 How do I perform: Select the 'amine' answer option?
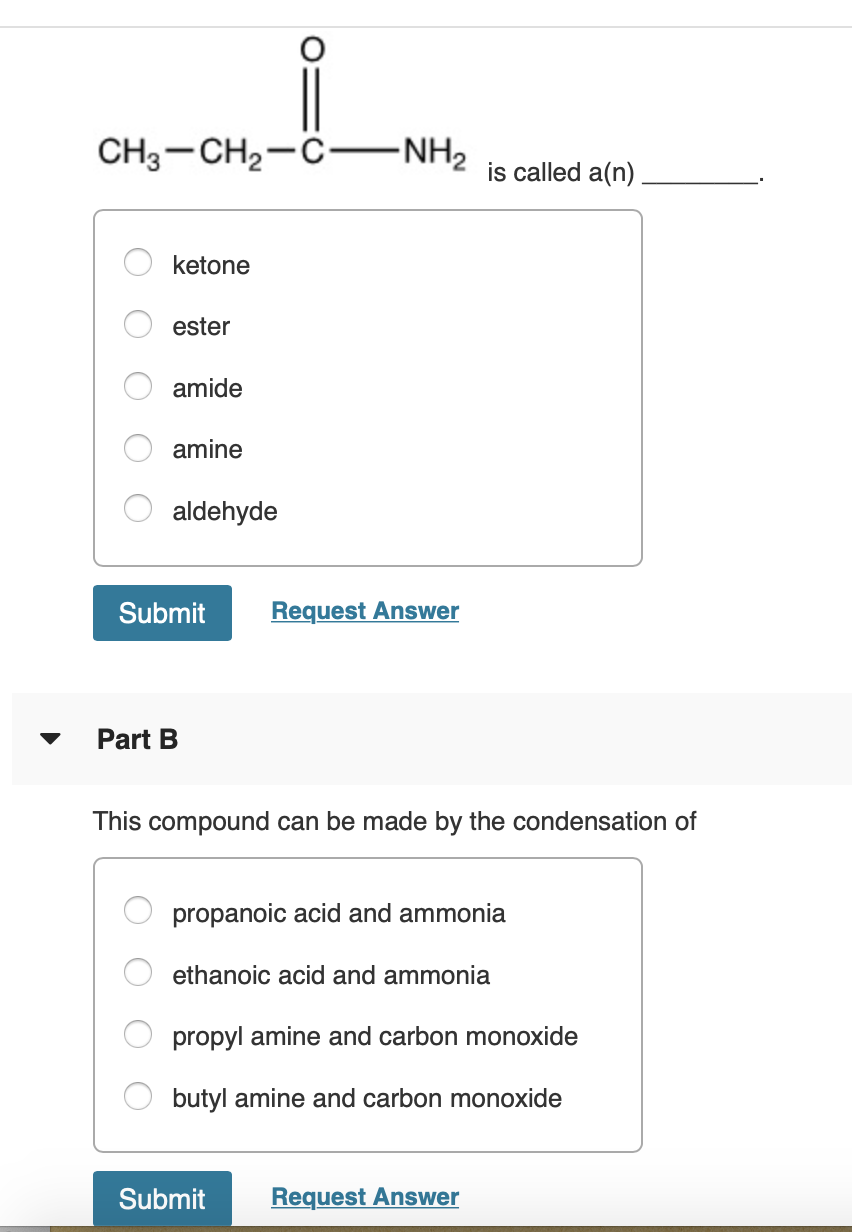[x=137, y=448]
